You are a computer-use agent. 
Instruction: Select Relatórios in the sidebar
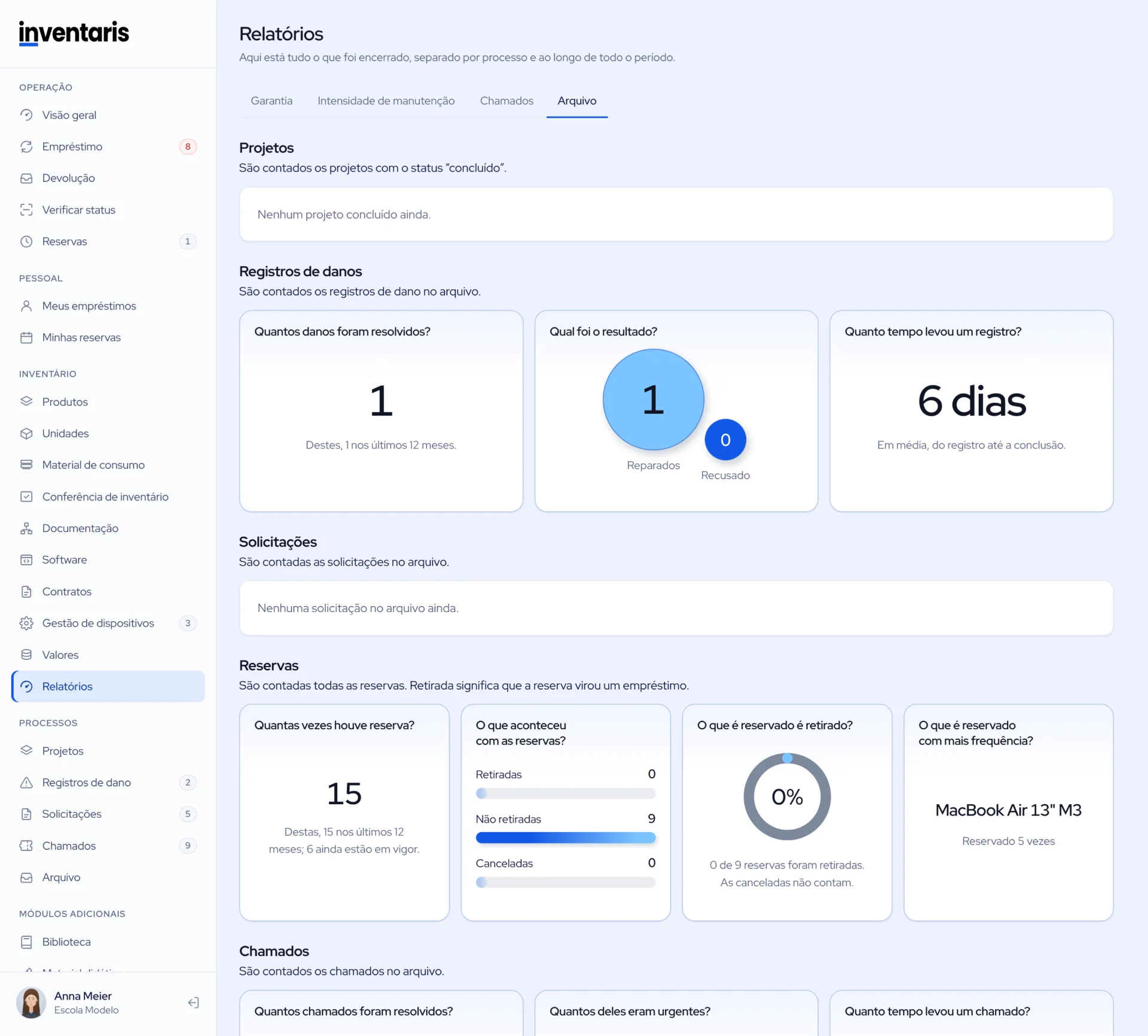coord(108,687)
